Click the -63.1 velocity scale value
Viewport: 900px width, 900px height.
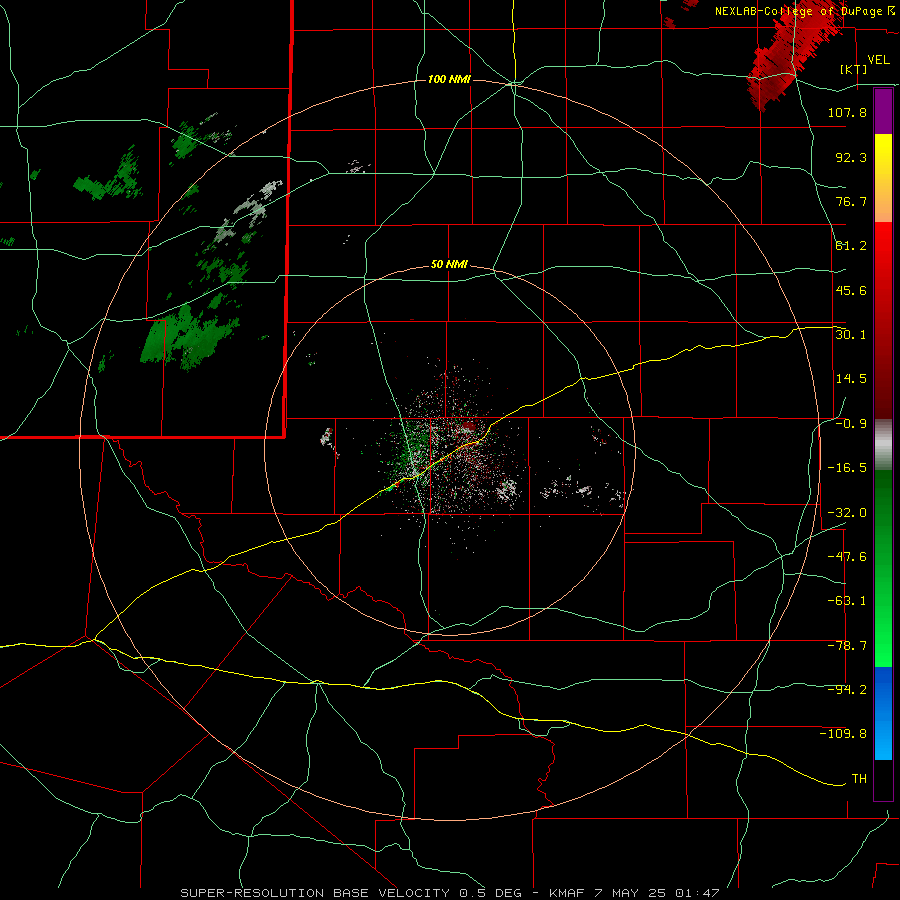point(847,601)
